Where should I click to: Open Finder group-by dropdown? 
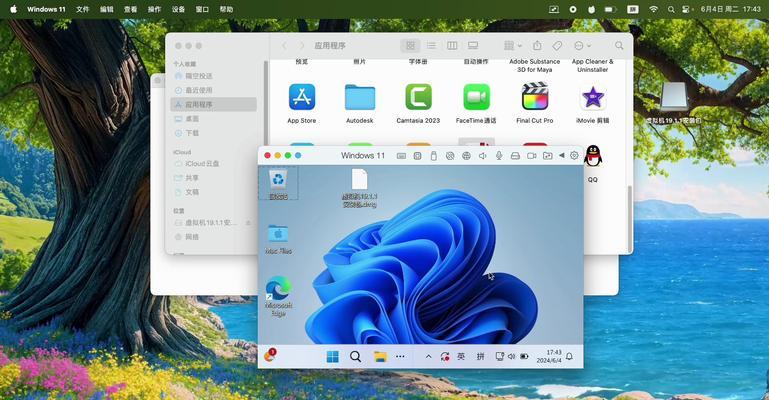click(513, 46)
